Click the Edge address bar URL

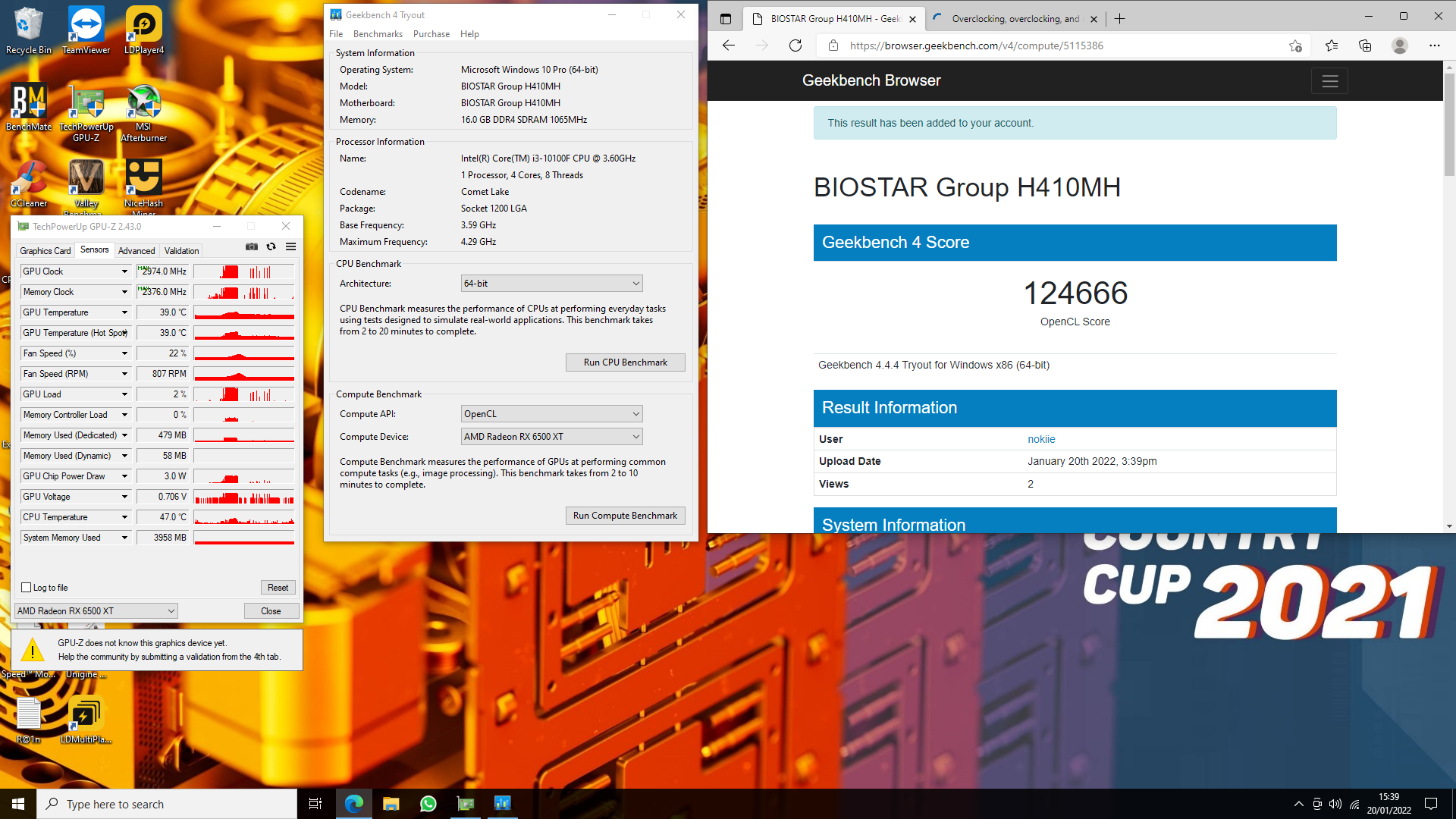click(976, 45)
